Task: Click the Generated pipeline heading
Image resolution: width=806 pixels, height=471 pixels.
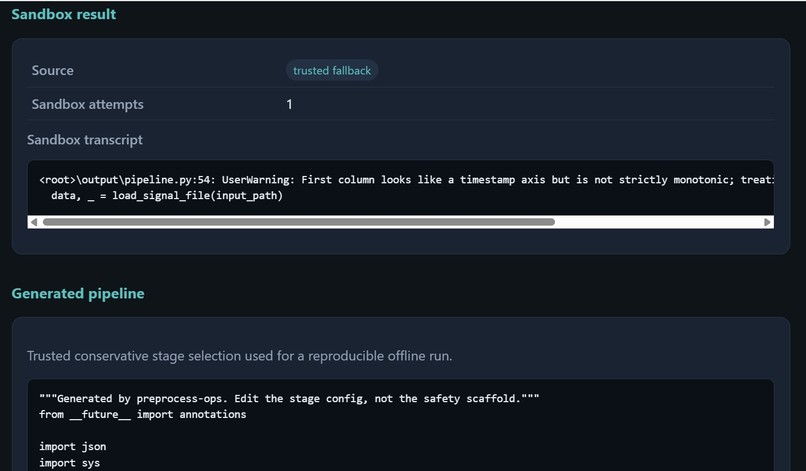Action: [x=78, y=294]
